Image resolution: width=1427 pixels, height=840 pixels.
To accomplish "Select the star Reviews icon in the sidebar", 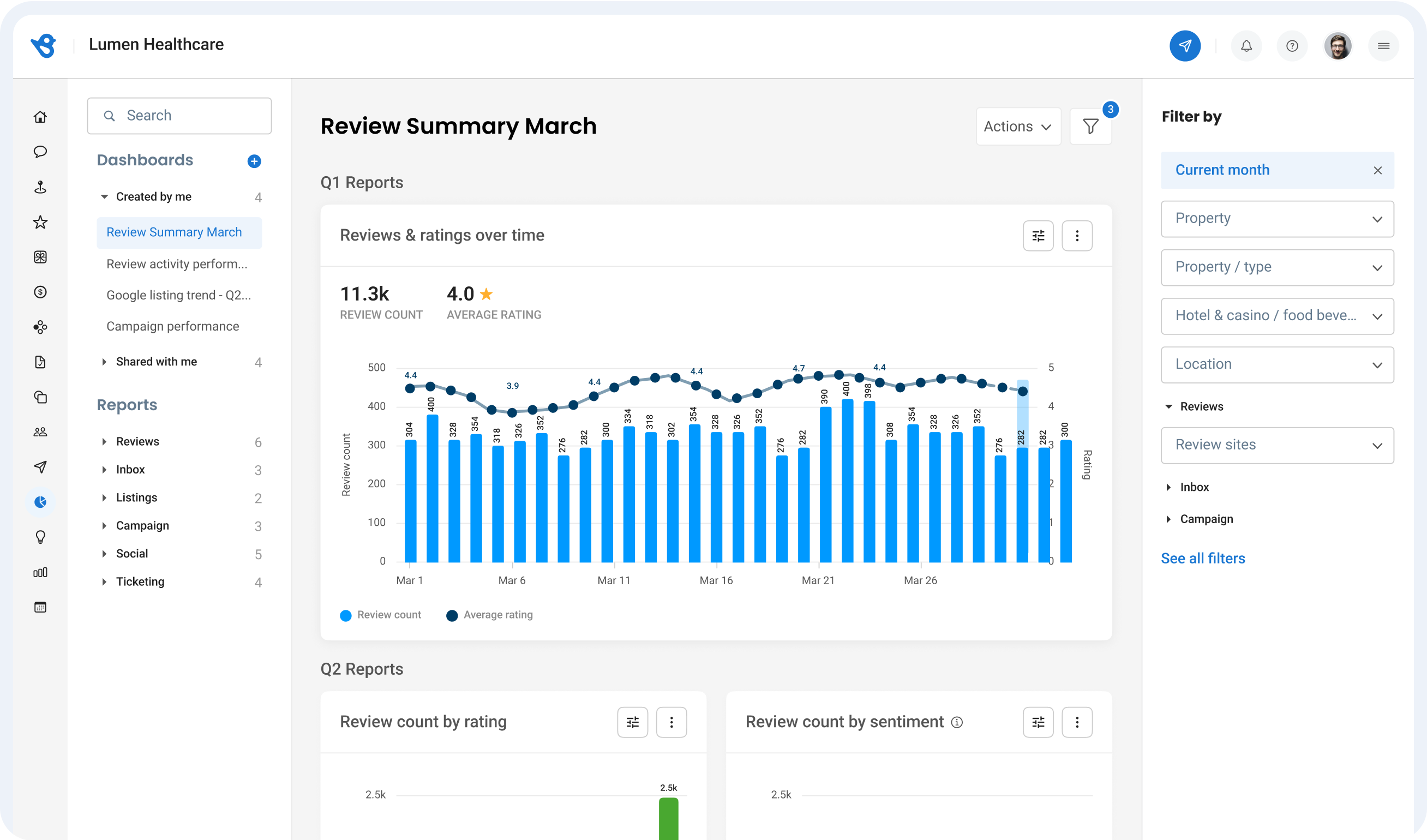I will coord(40,222).
